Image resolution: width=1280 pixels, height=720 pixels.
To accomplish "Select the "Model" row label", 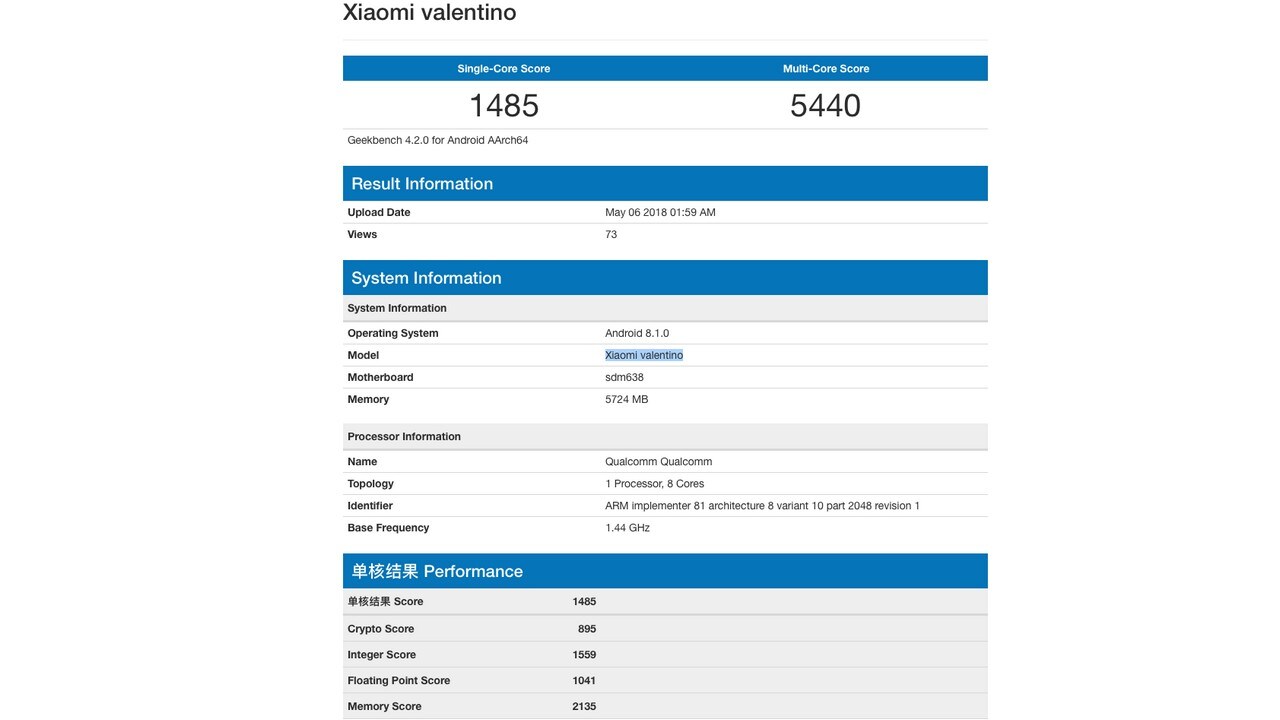I will (363, 355).
